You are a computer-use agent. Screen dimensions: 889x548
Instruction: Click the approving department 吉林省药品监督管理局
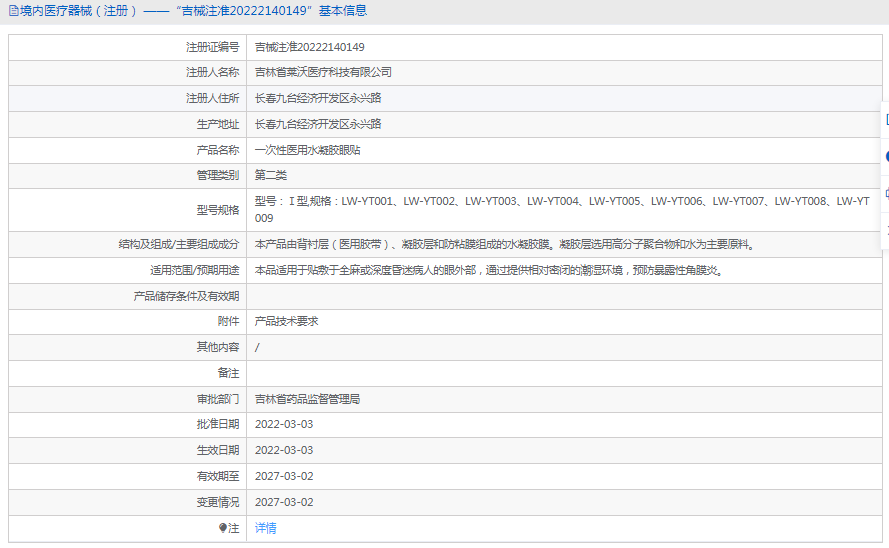point(307,399)
